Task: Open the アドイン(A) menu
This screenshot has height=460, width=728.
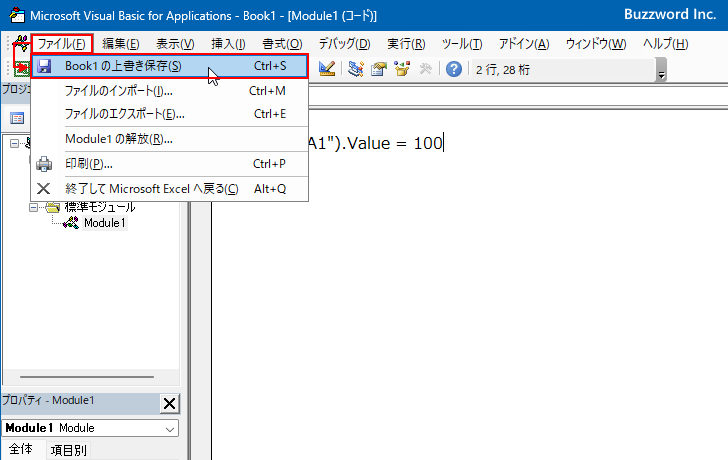Action: tap(524, 44)
